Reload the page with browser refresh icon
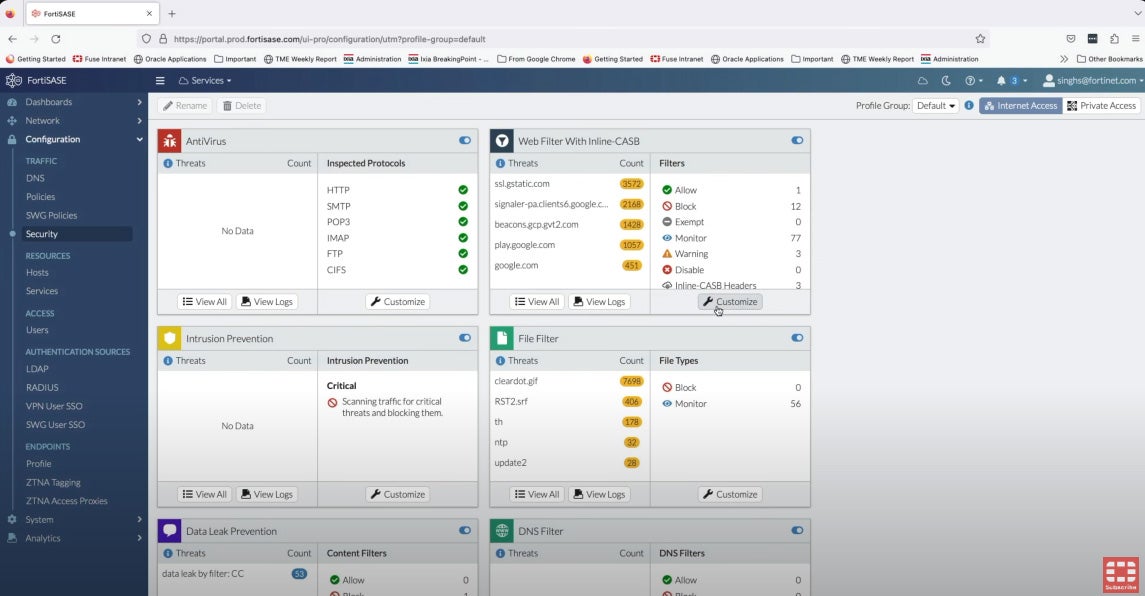Viewport: 1145px width, 596px height. [x=55, y=39]
